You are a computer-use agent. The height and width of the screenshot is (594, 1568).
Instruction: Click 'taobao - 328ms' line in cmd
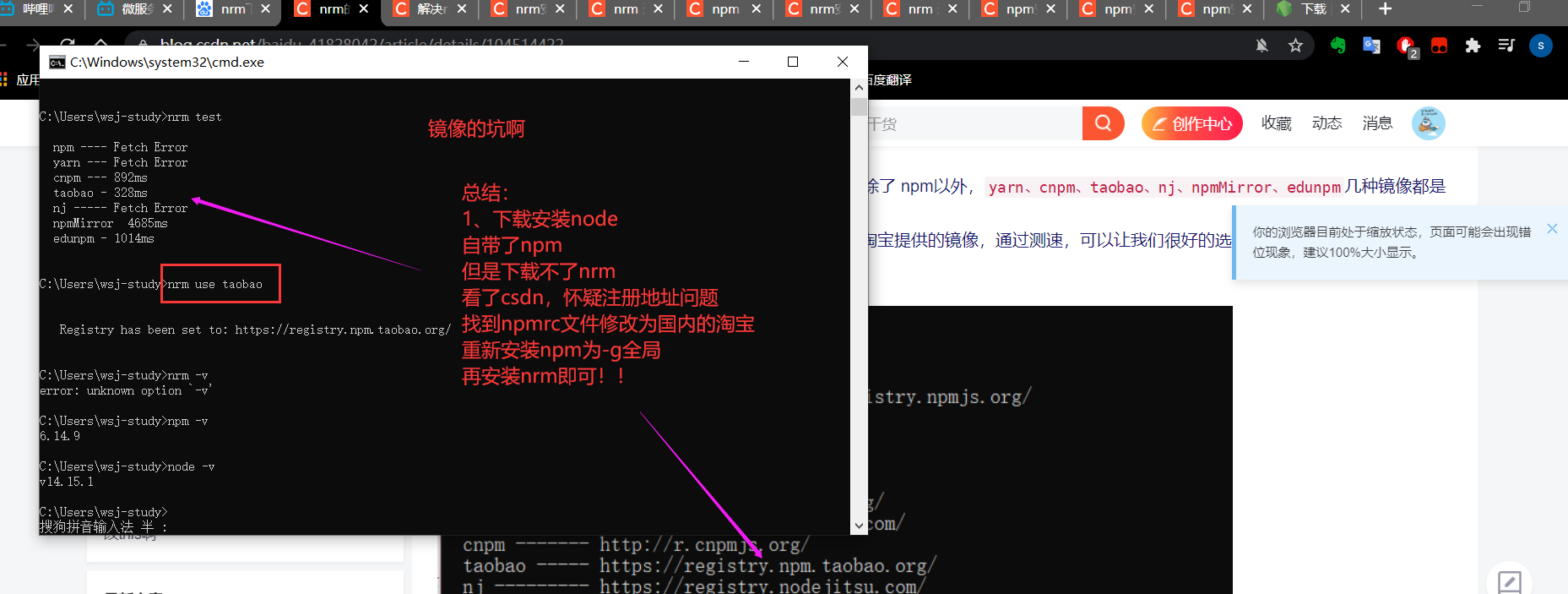pyautogui.click(x=100, y=193)
